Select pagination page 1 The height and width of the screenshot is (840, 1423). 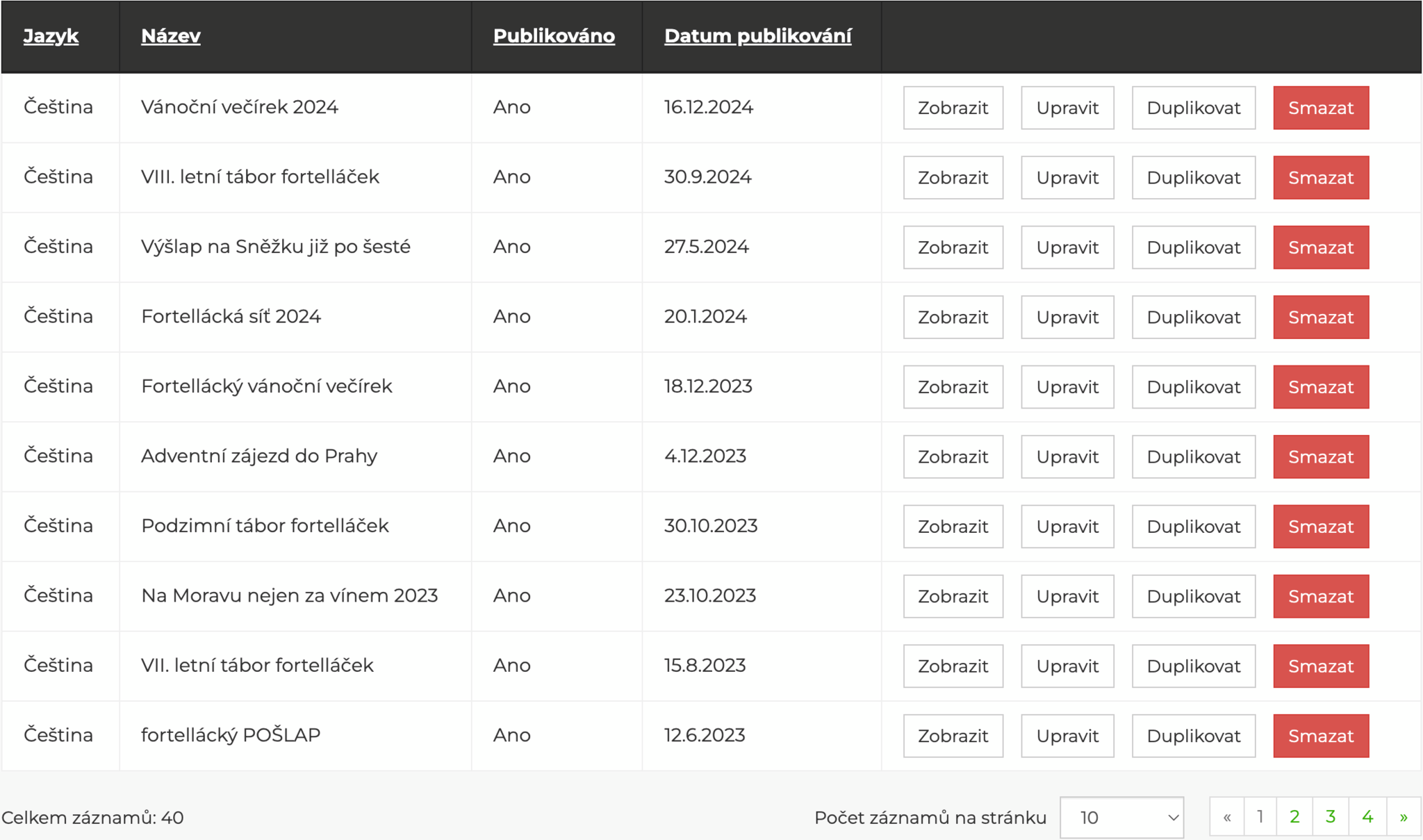[1260, 816]
